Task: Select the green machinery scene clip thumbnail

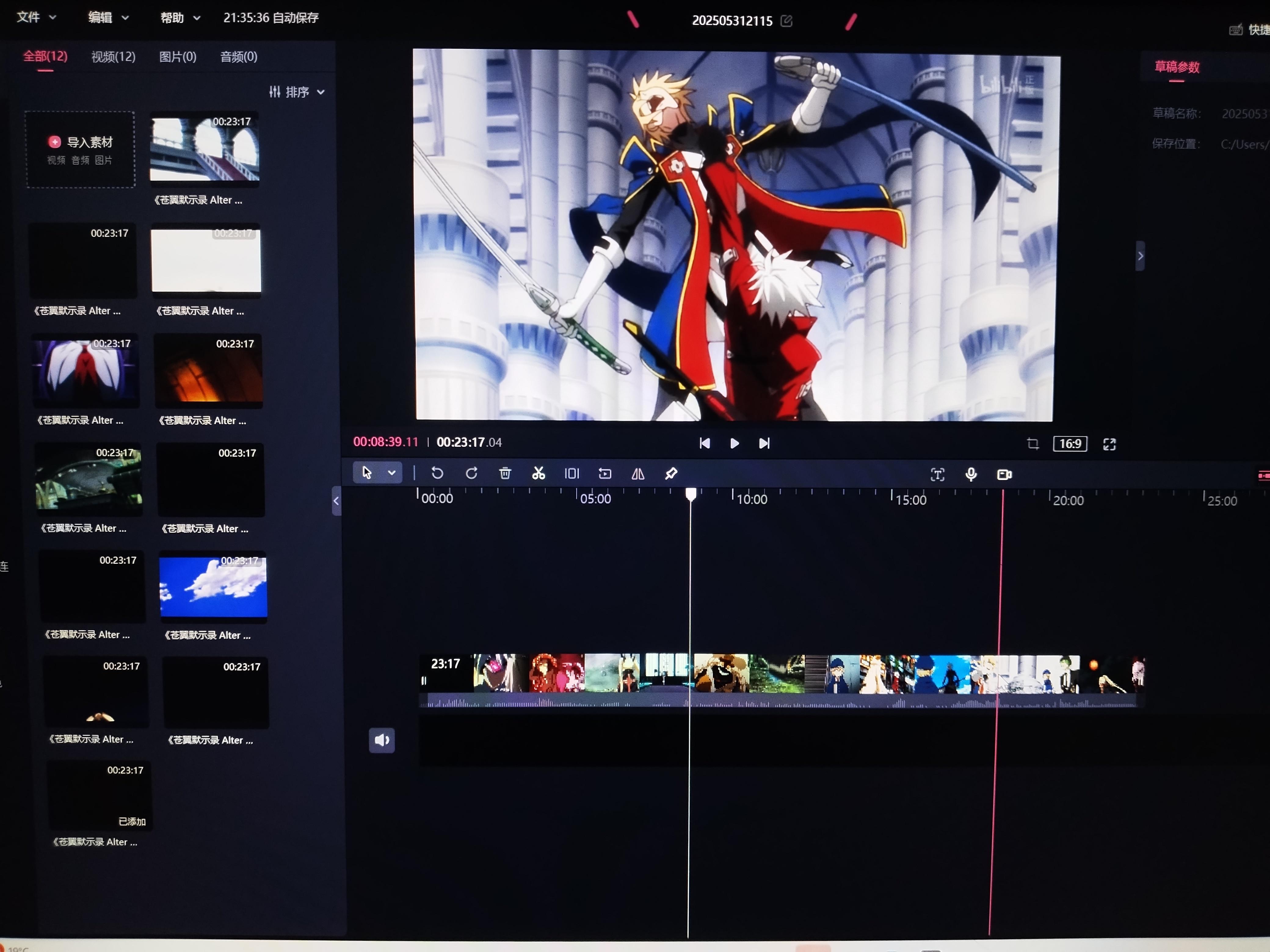Action: [x=89, y=478]
